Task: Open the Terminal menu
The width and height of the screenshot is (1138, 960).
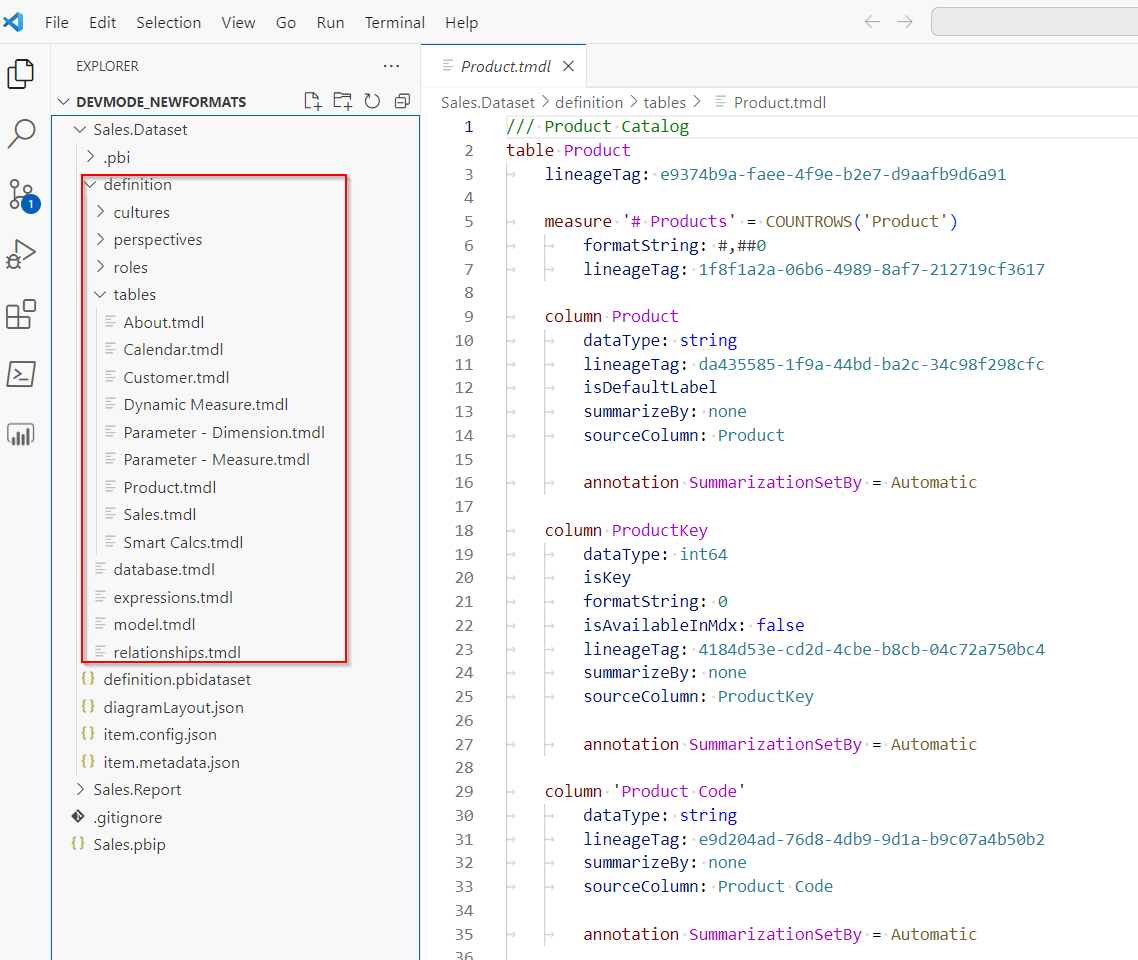Action: pyautogui.click(x=394, y=22)
